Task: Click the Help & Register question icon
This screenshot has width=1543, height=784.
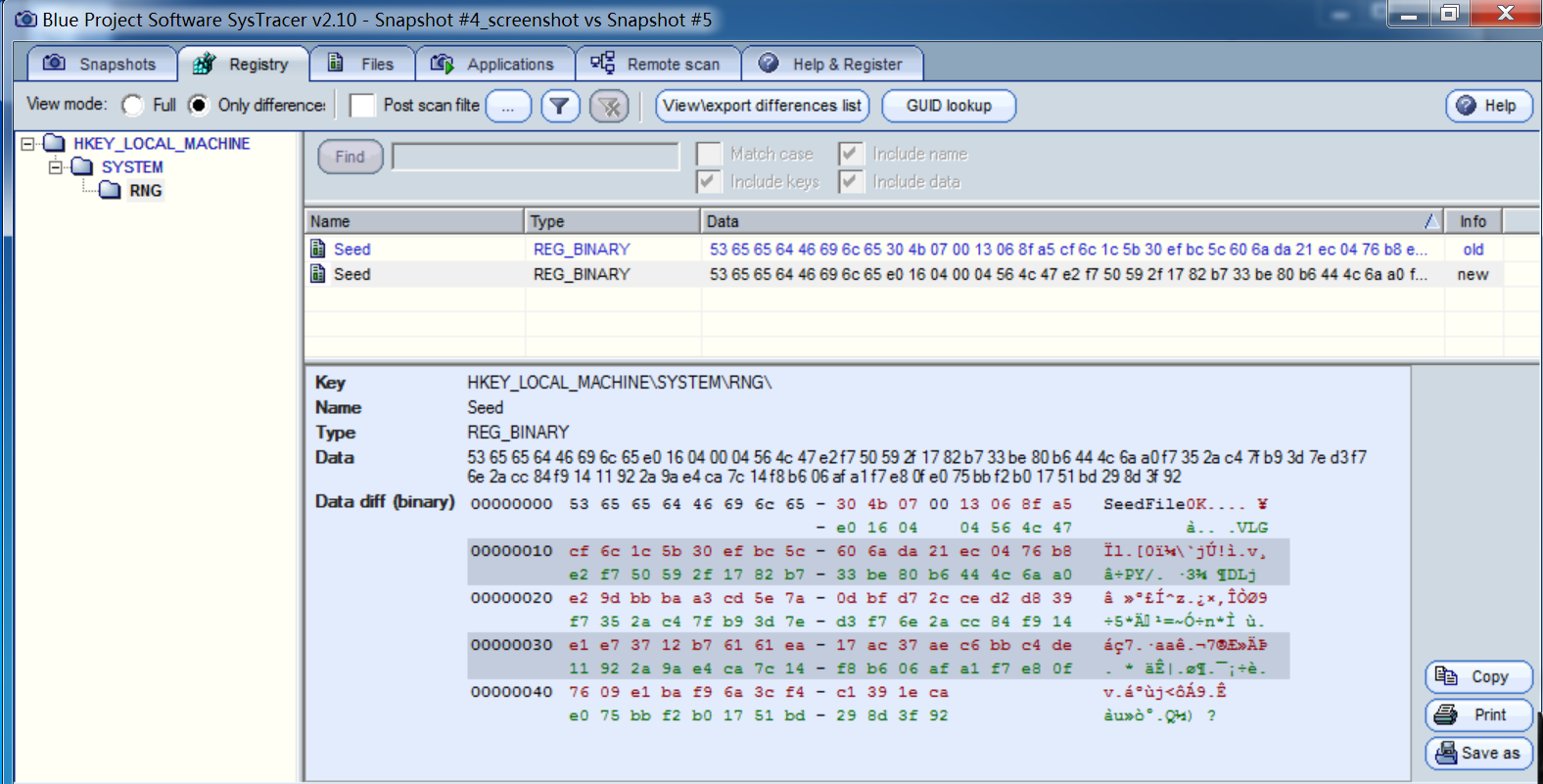Action: point(769,63)
